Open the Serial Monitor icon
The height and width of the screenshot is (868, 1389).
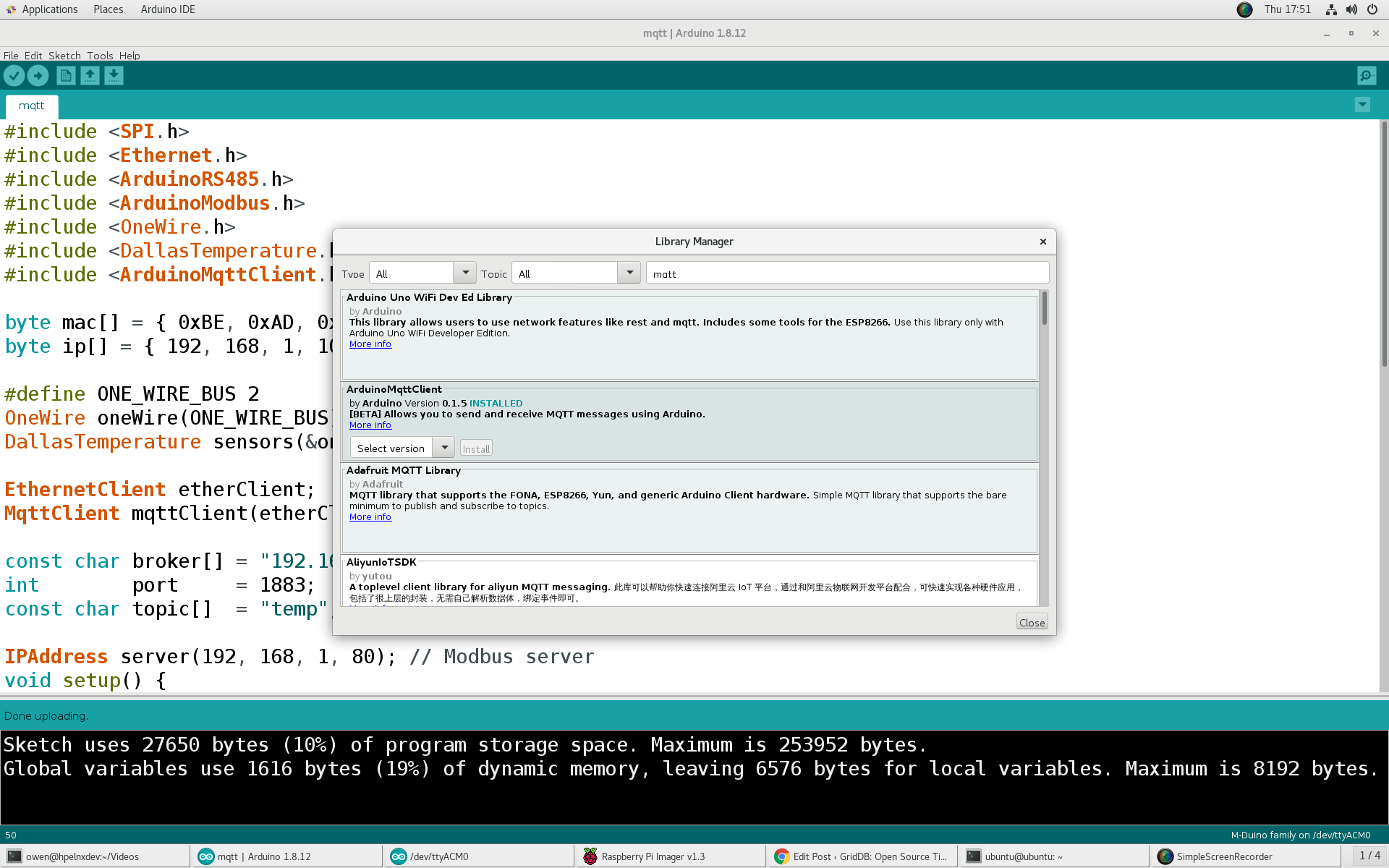pos(1366,75)
